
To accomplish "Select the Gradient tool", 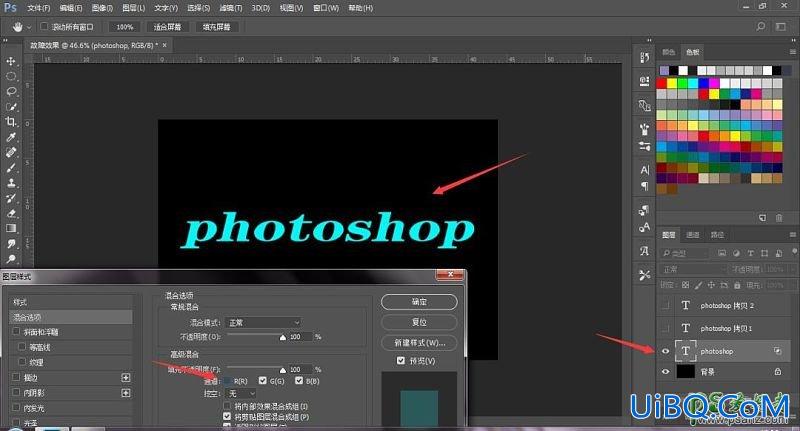I will 11,228.
